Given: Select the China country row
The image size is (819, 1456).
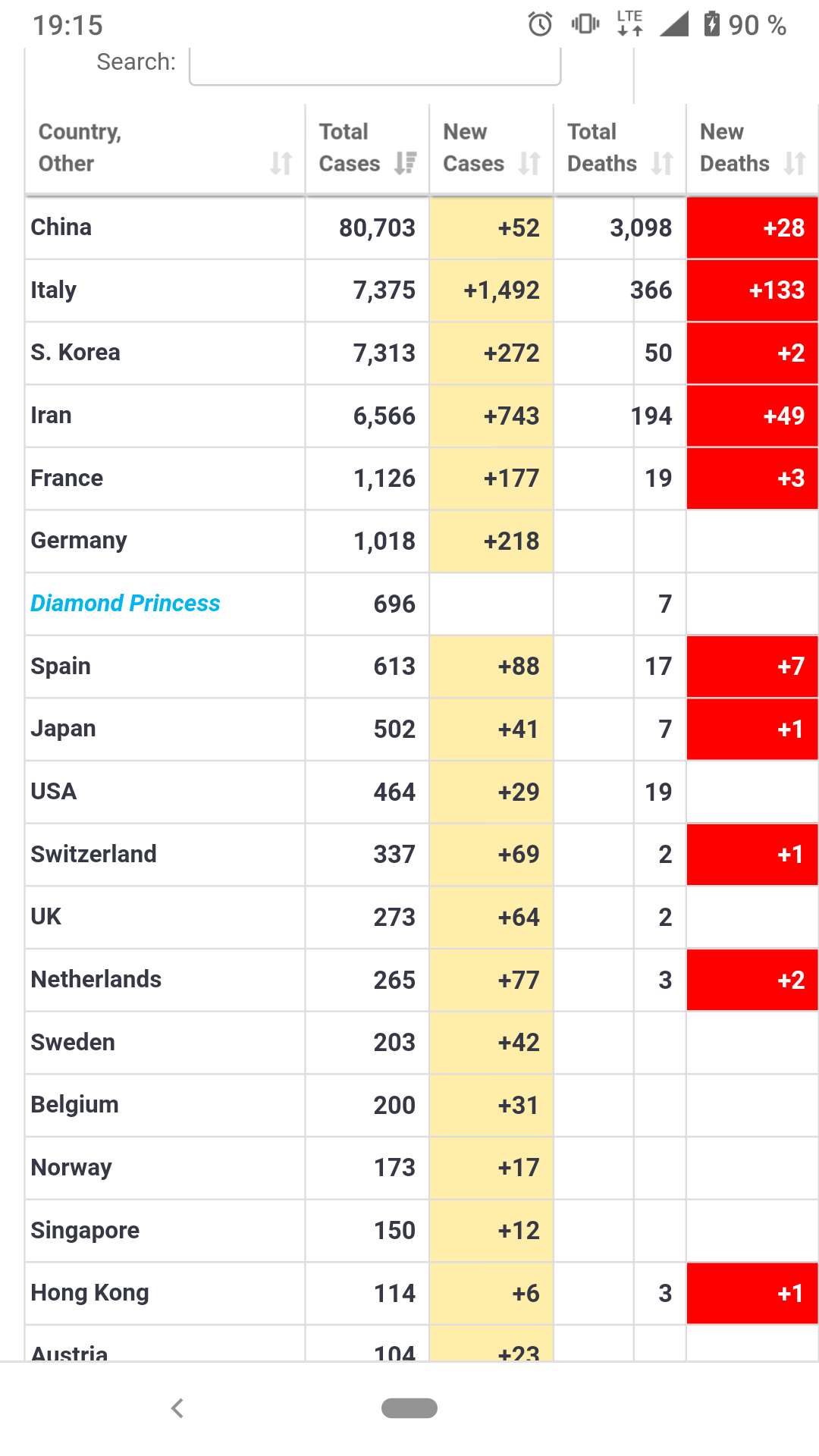Looking at the screenshot, I should click(61, 227).
